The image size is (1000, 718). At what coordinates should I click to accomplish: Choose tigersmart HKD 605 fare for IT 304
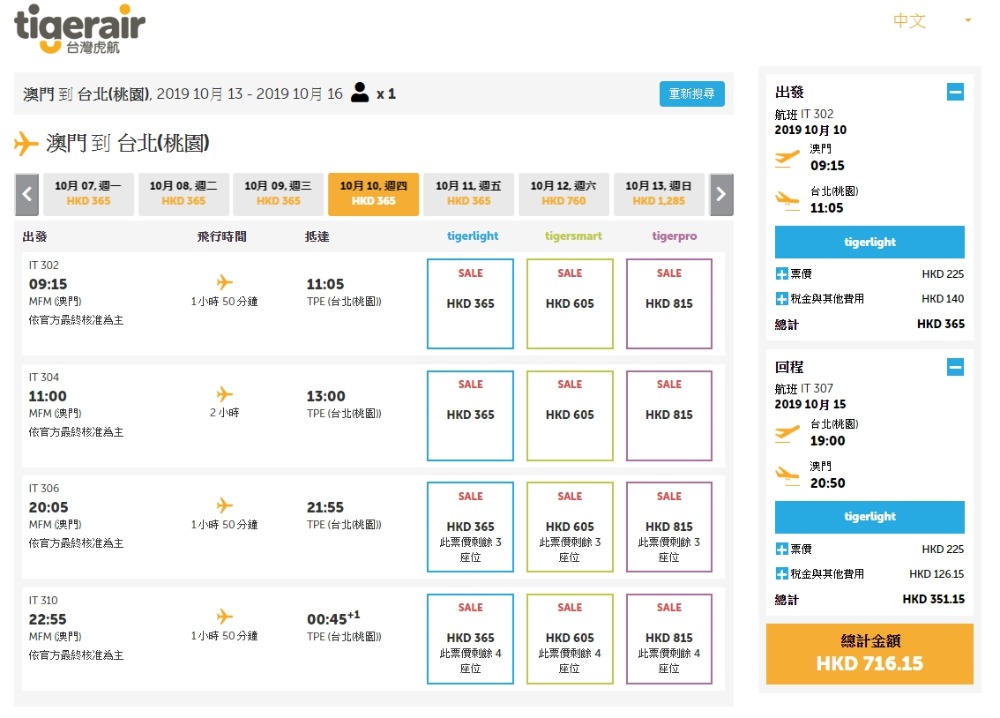pyautogui.click(x=570, y=415)
